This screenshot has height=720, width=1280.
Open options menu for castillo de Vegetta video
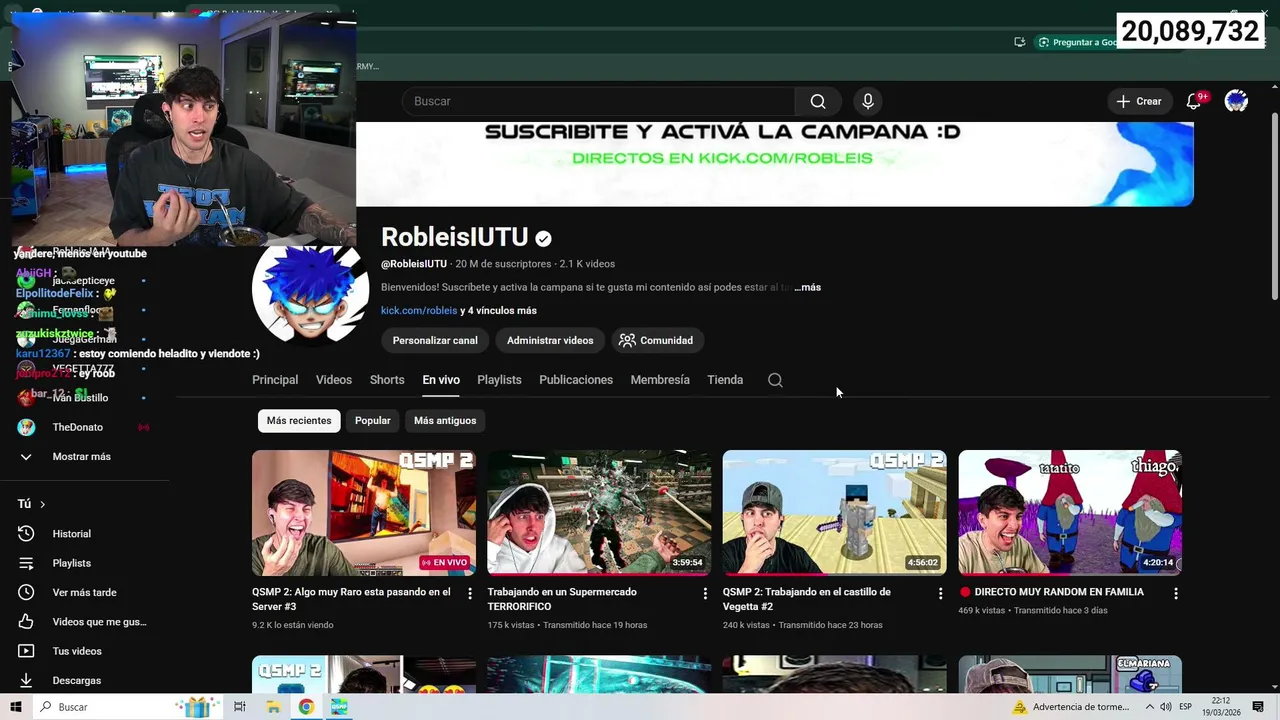coord(940,594)
